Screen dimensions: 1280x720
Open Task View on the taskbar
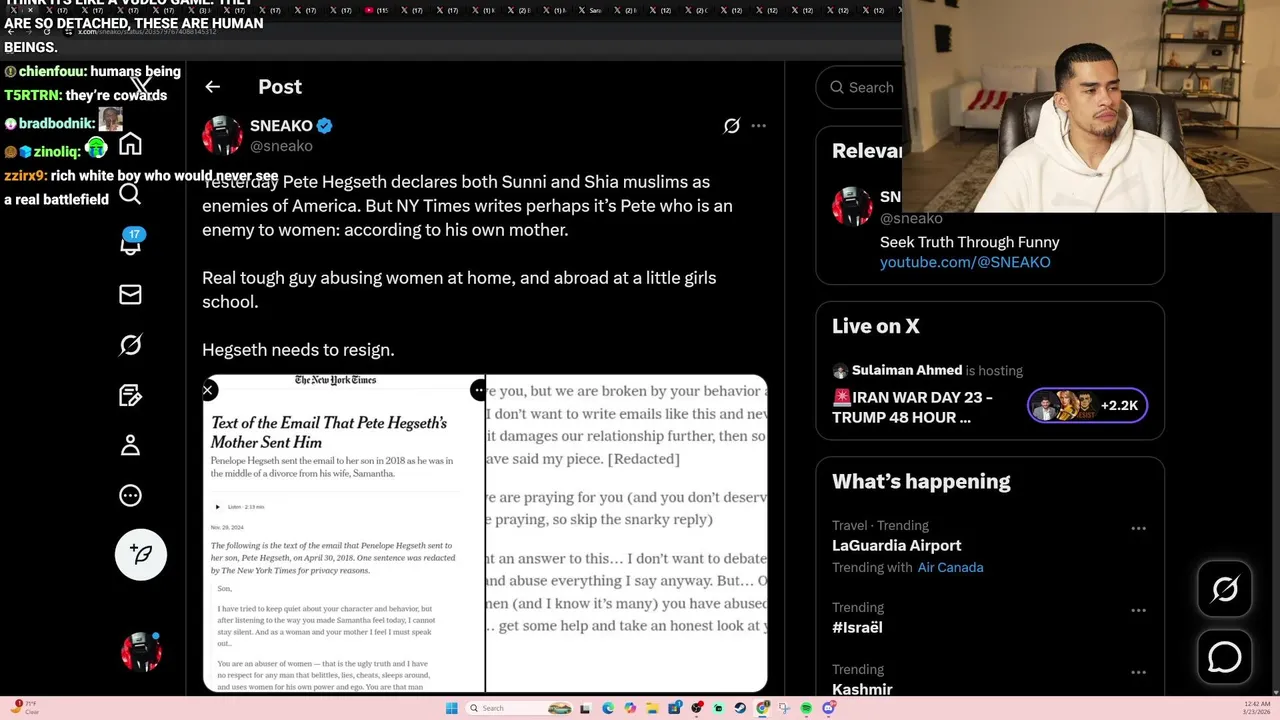pyautogui.click(x=585, y=708)
